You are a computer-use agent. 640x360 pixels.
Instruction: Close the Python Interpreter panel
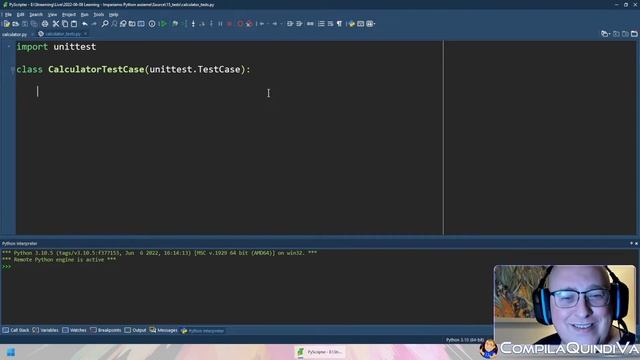pyautogui.click(x=636, y=243)
